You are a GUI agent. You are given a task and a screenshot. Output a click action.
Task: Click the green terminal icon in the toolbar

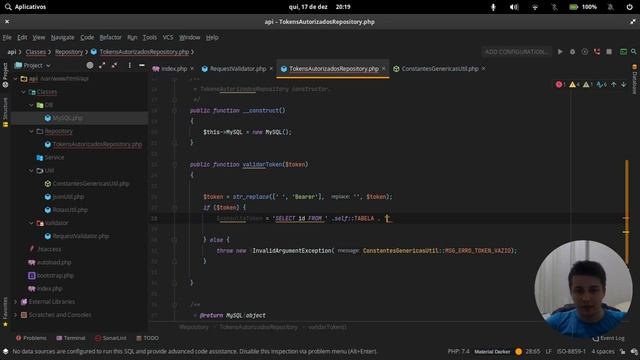click(x=623, y=52)
